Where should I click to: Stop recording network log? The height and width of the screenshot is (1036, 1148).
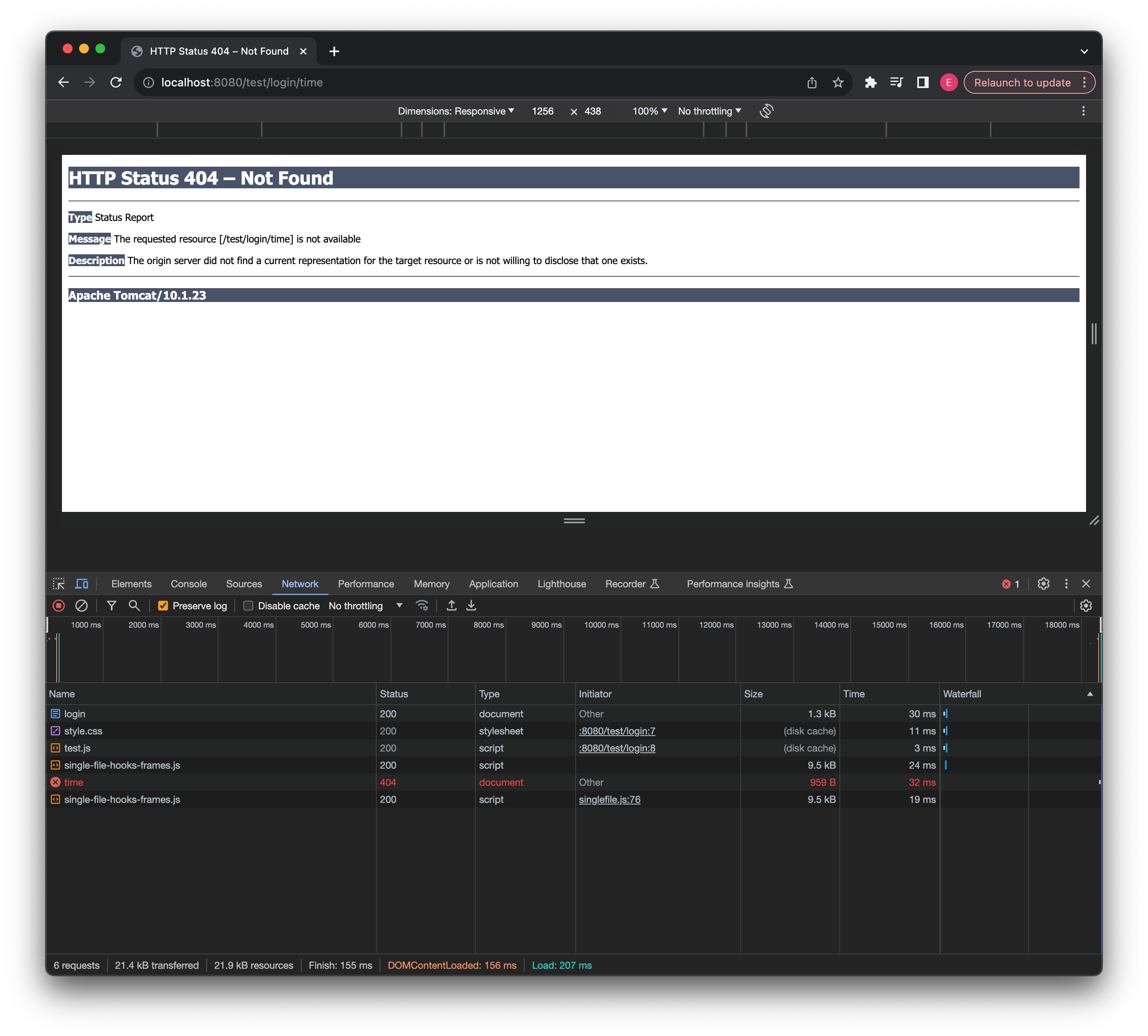[x=59, y=605]
